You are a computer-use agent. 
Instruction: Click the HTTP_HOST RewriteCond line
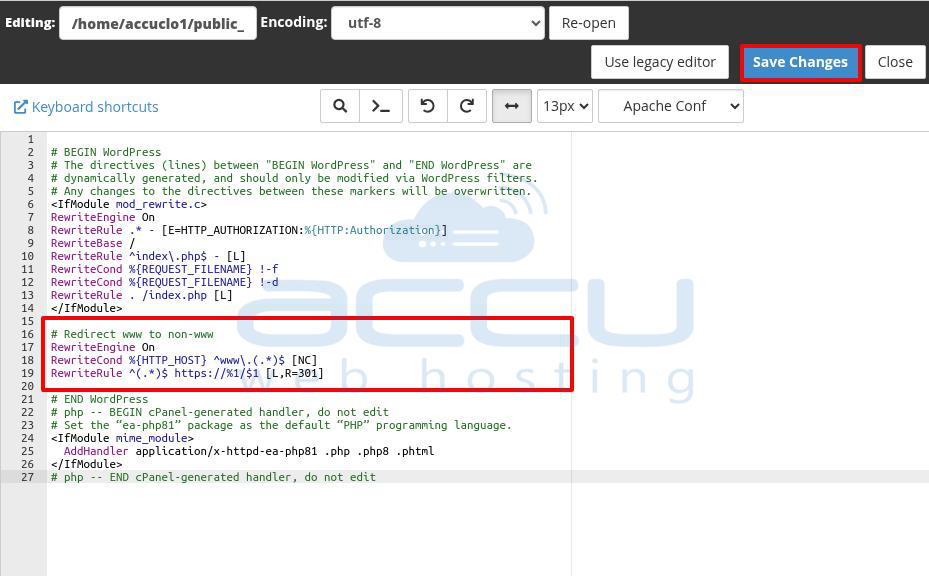[x=184, y=360]
